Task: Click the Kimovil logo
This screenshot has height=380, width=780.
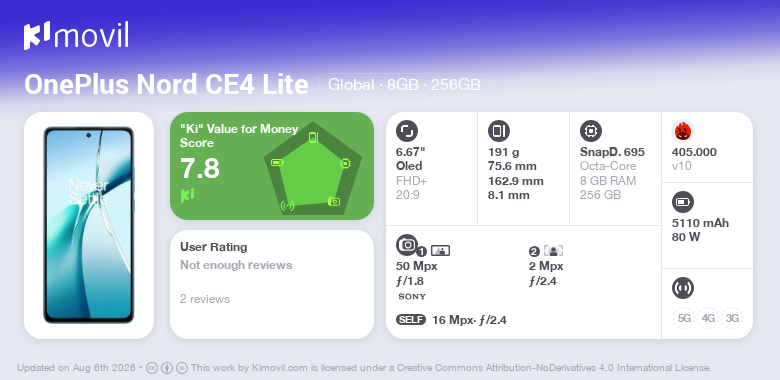Action: pos(76,36)
